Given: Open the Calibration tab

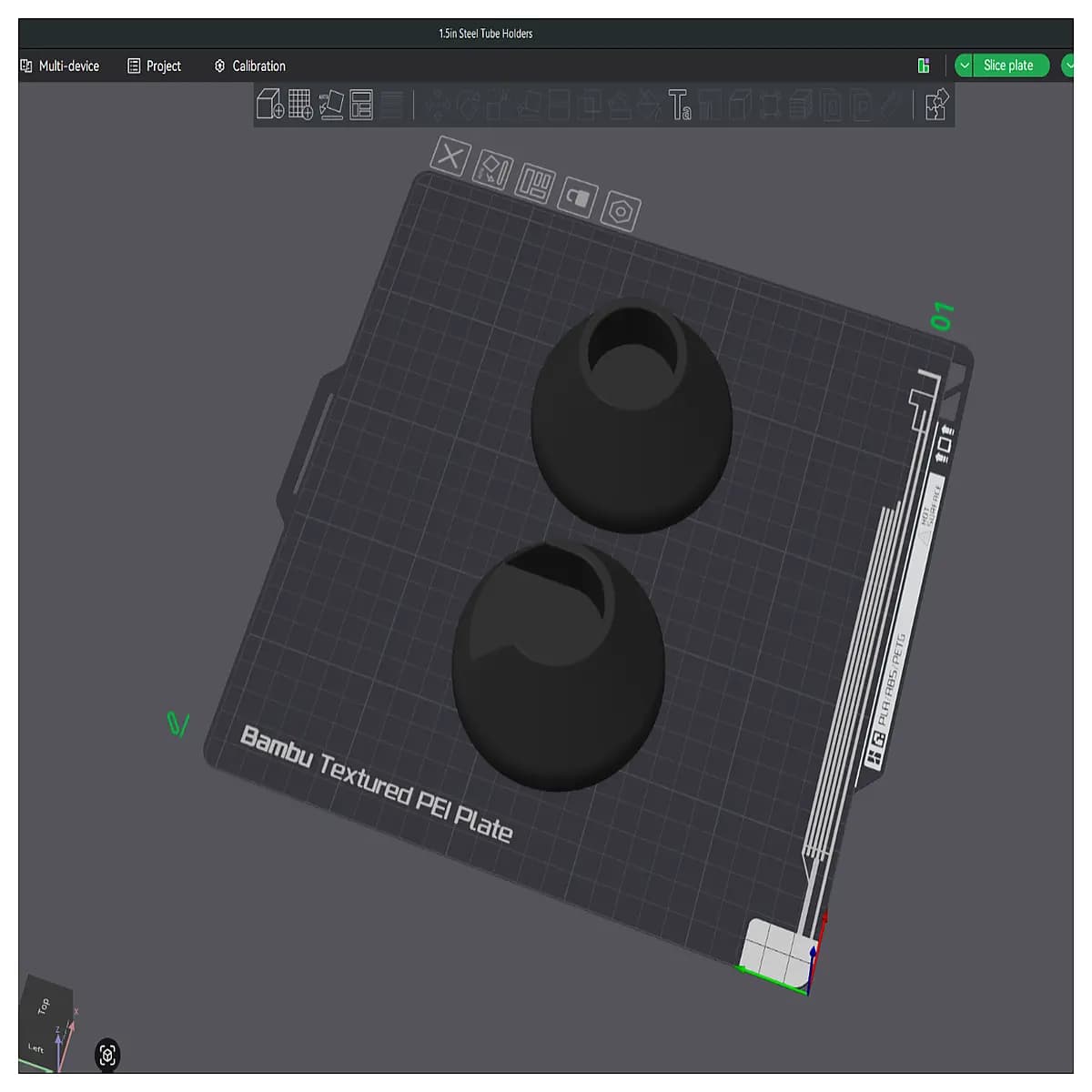Looking at the screenshot, I should [x=249, y=66].
